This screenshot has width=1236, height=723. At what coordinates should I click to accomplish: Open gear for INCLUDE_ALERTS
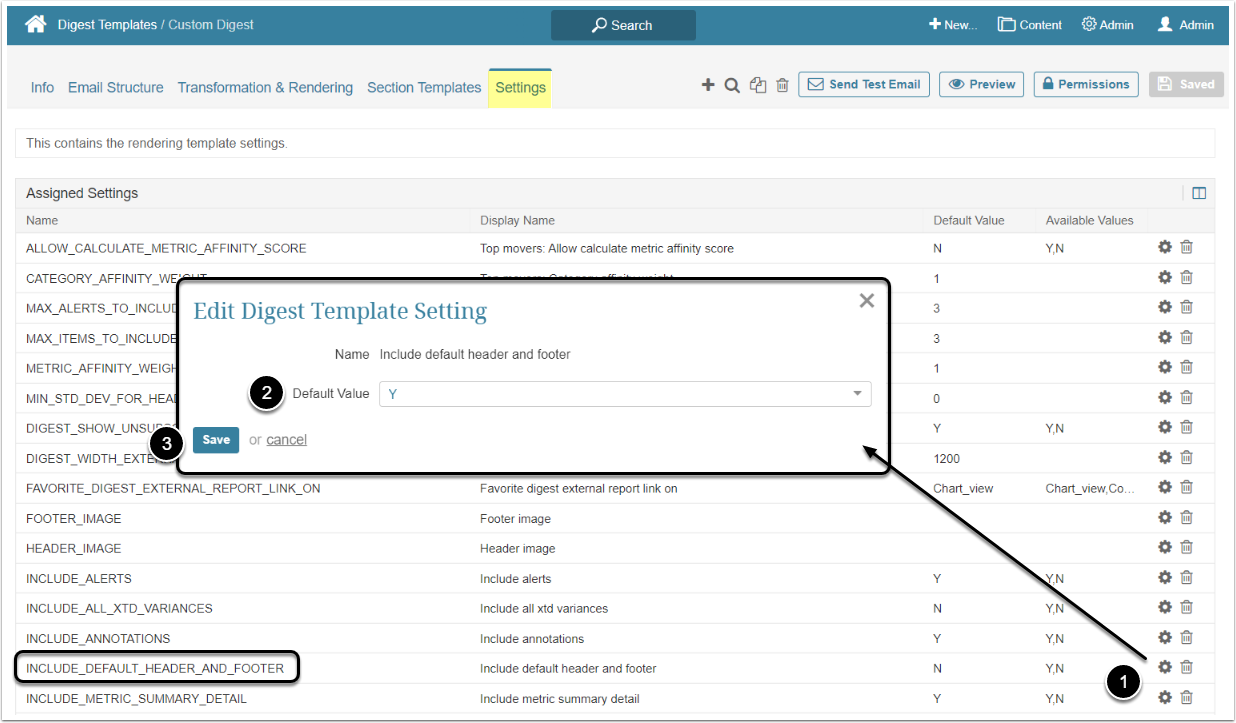pos(1165,577)
